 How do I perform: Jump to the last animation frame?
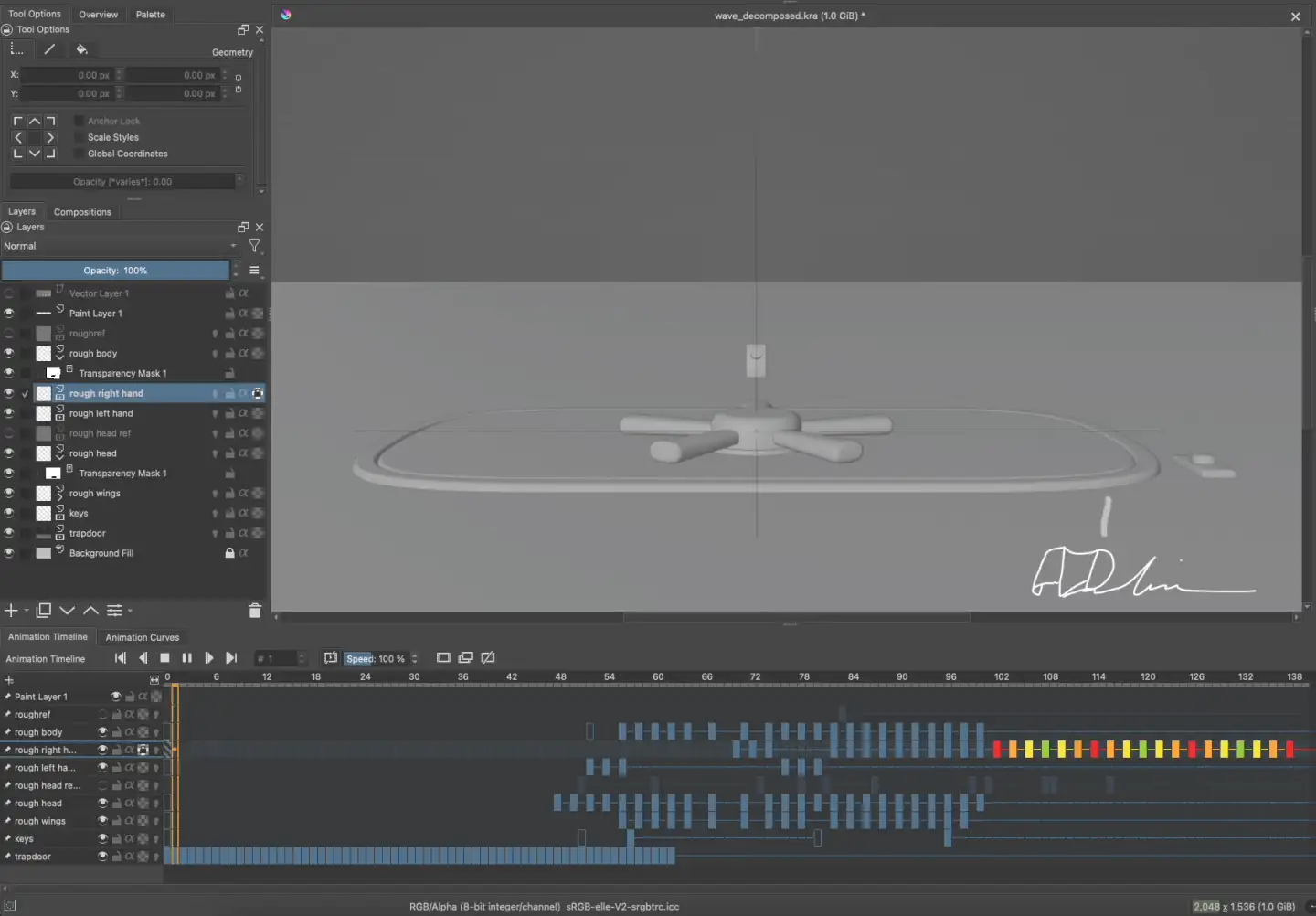tap(231, 658)
